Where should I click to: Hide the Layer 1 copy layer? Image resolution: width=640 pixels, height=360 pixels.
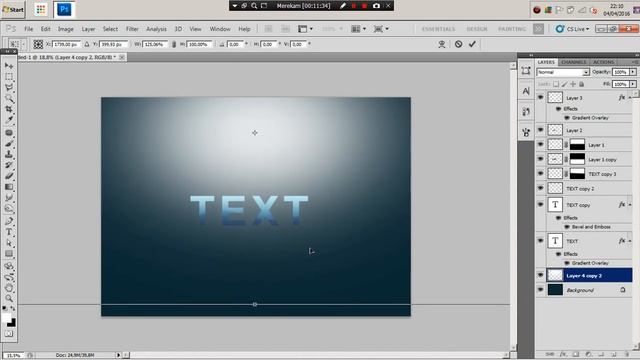(x=540, y=159)
